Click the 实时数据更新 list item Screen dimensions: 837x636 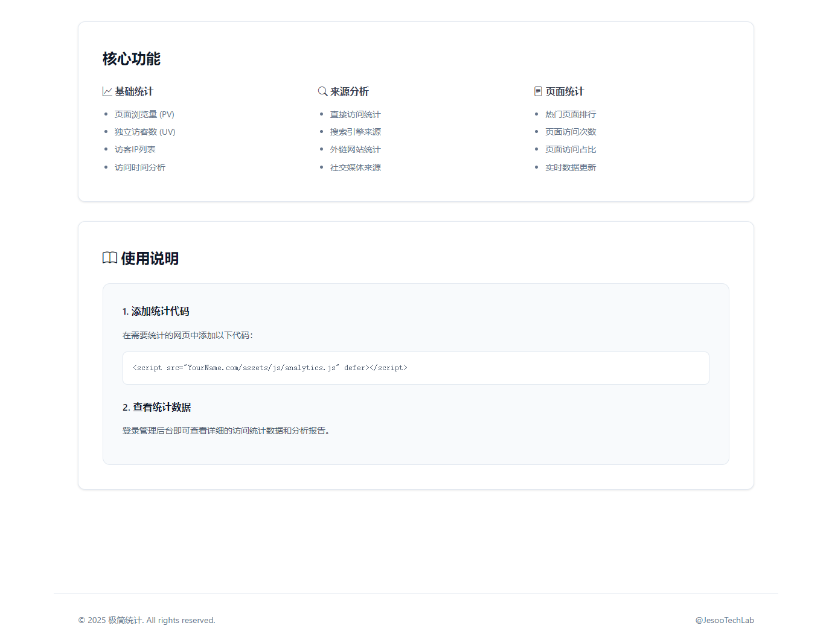tap(570, 167)
